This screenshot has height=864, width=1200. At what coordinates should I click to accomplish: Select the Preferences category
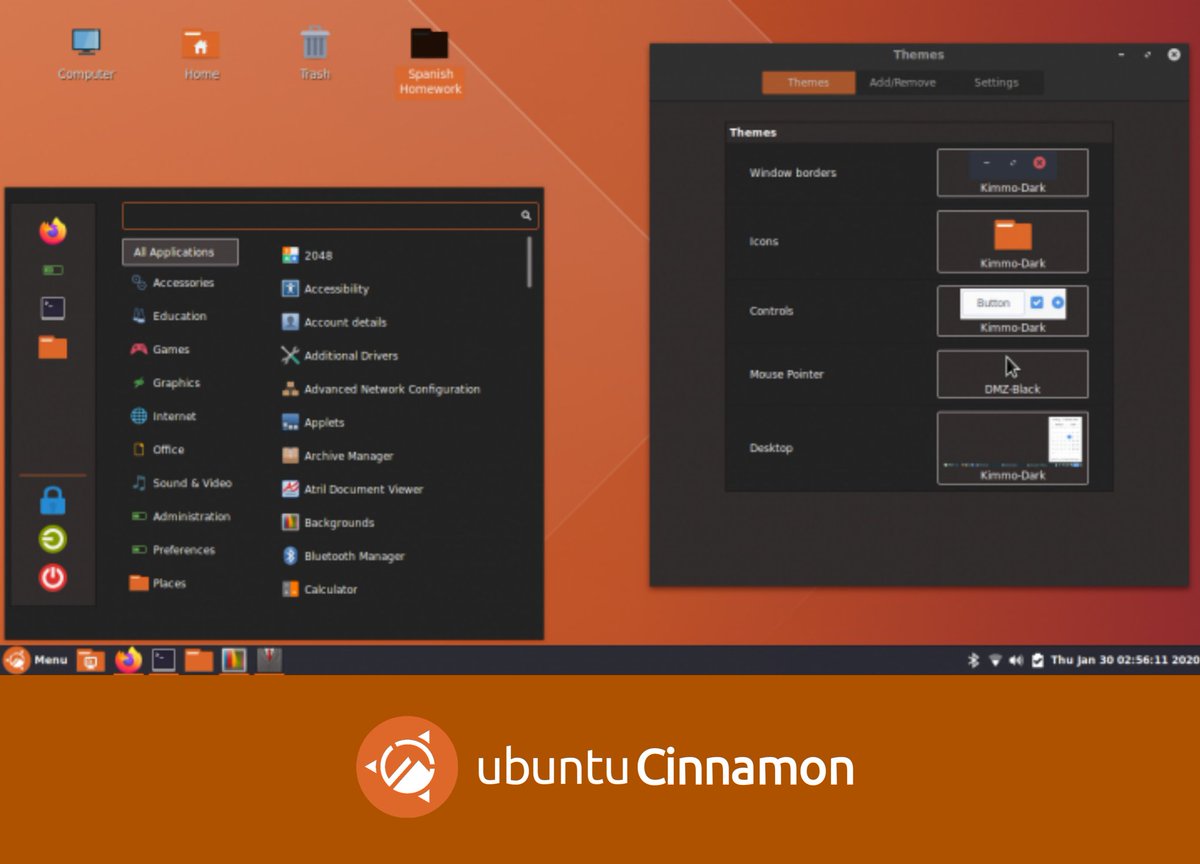click(173, 550)
